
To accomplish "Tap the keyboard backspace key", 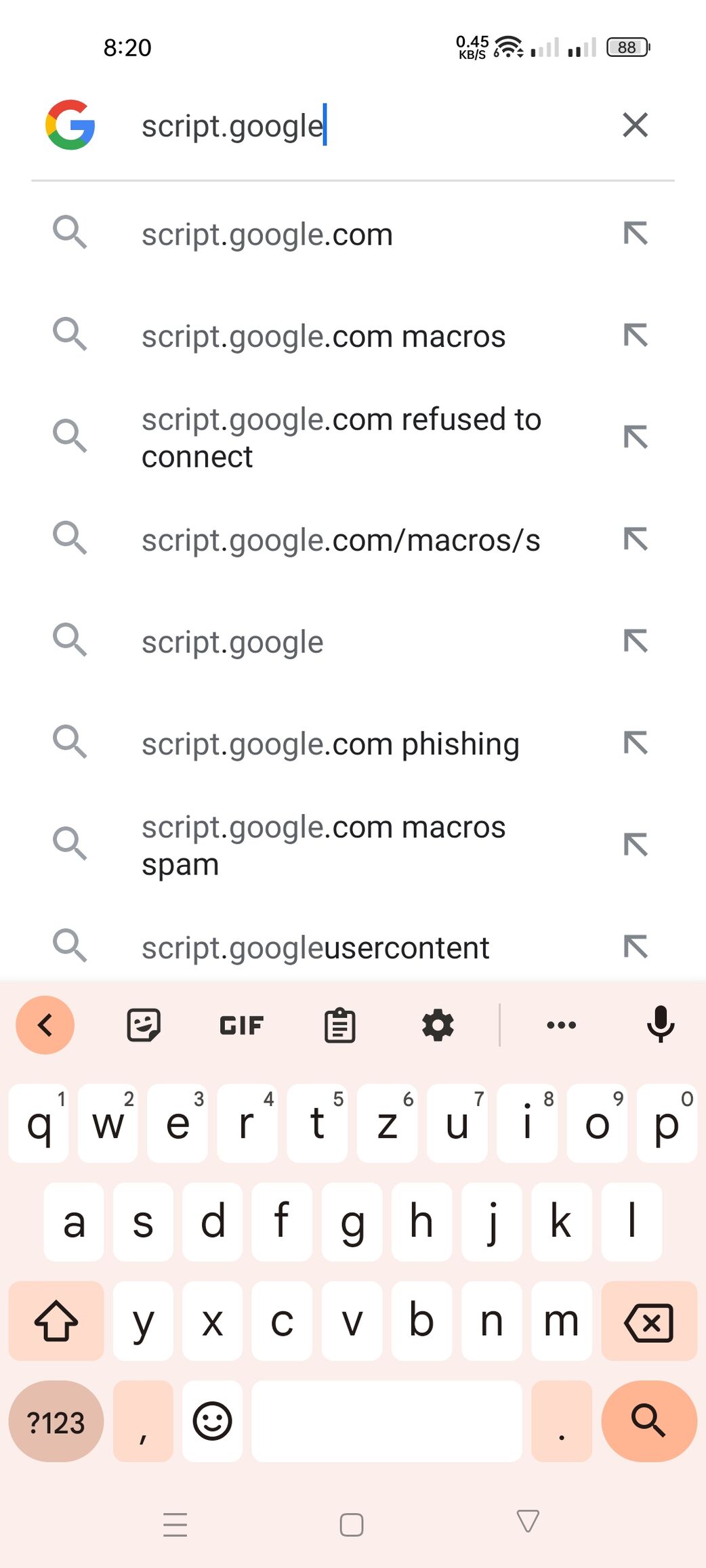I will [x=649, y=1321].
